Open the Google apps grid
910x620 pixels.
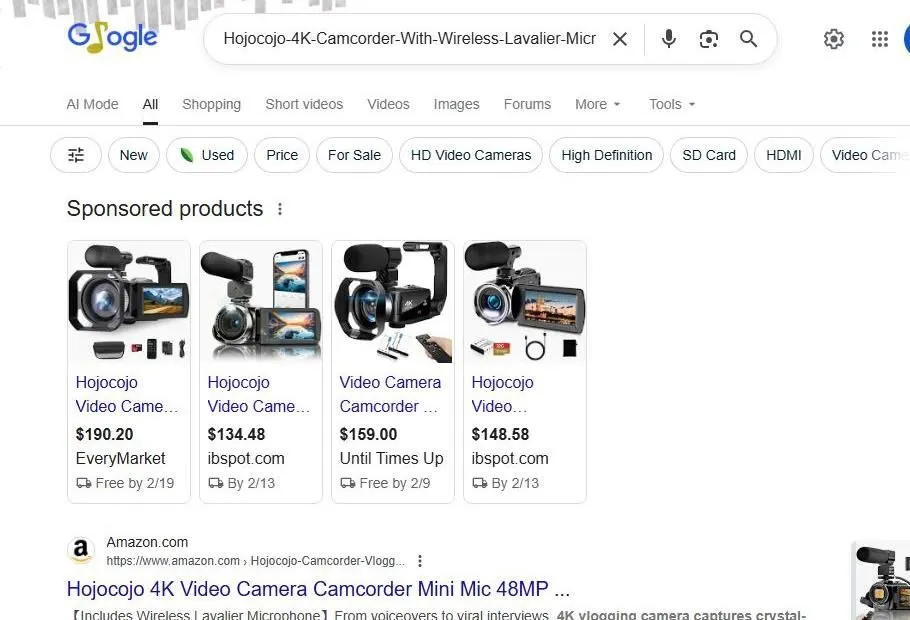pos(879,38)
